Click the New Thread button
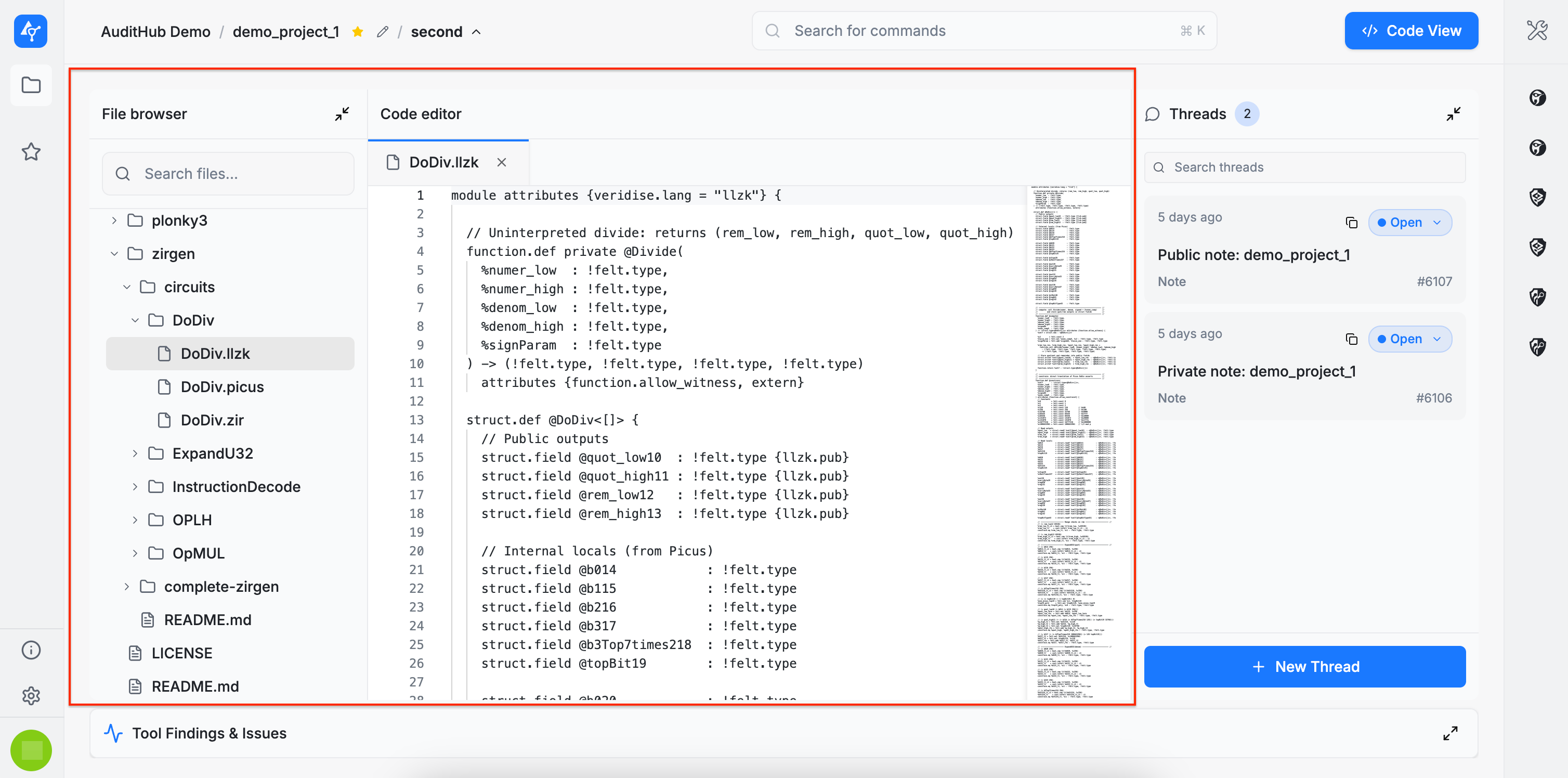Viewport: 1568px width, 778px height. [x=1304, y=667]
